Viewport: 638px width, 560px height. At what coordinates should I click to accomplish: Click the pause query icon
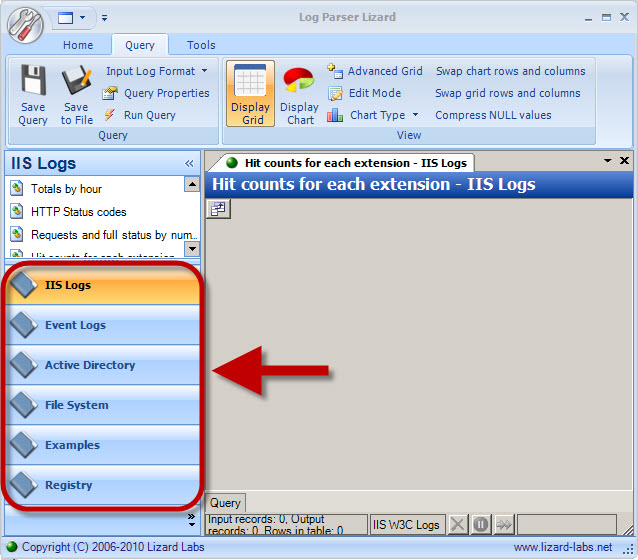point(481,525)
